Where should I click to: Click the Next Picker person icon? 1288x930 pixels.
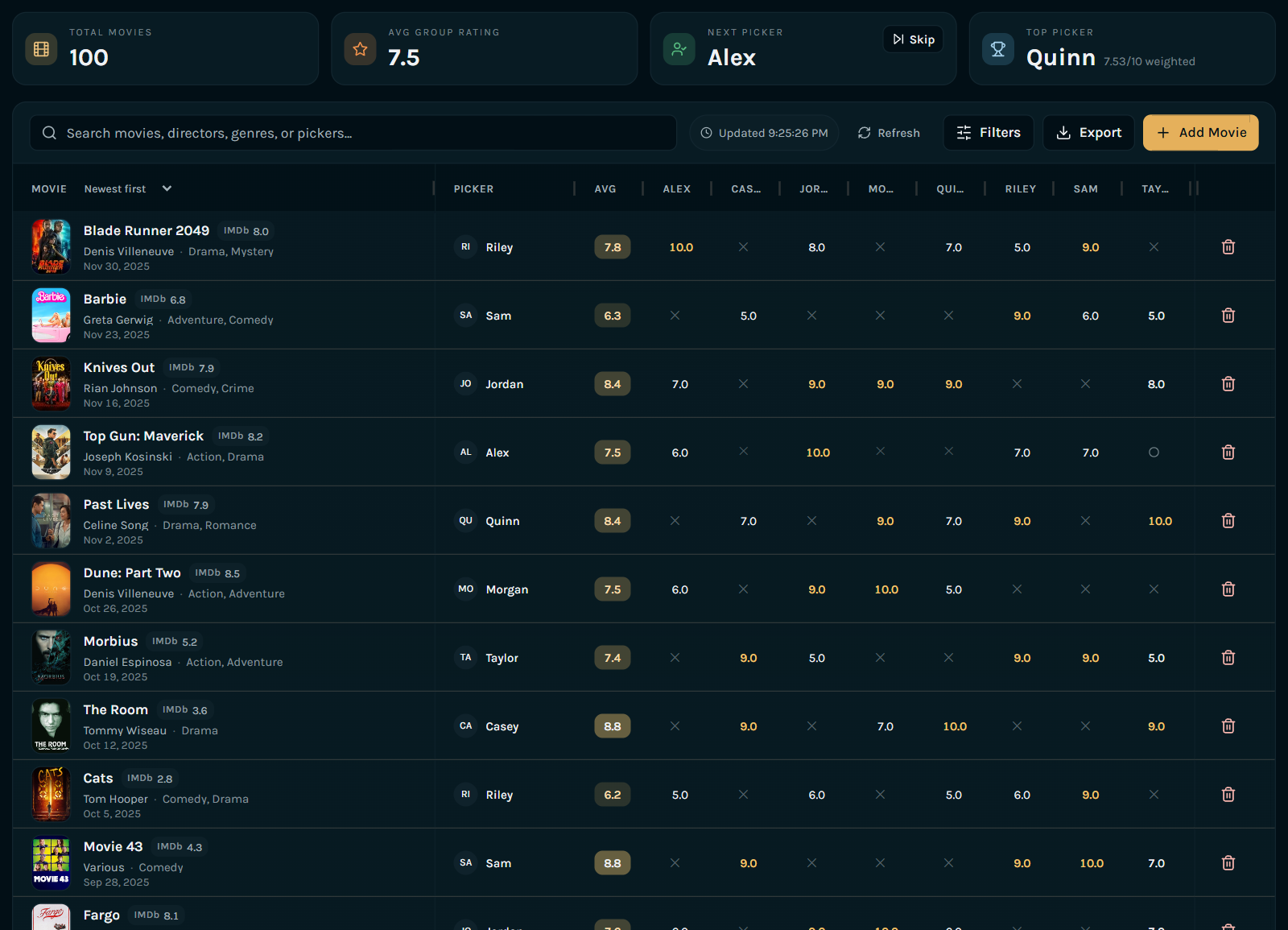pyautogui.click(x=679, y=49)
